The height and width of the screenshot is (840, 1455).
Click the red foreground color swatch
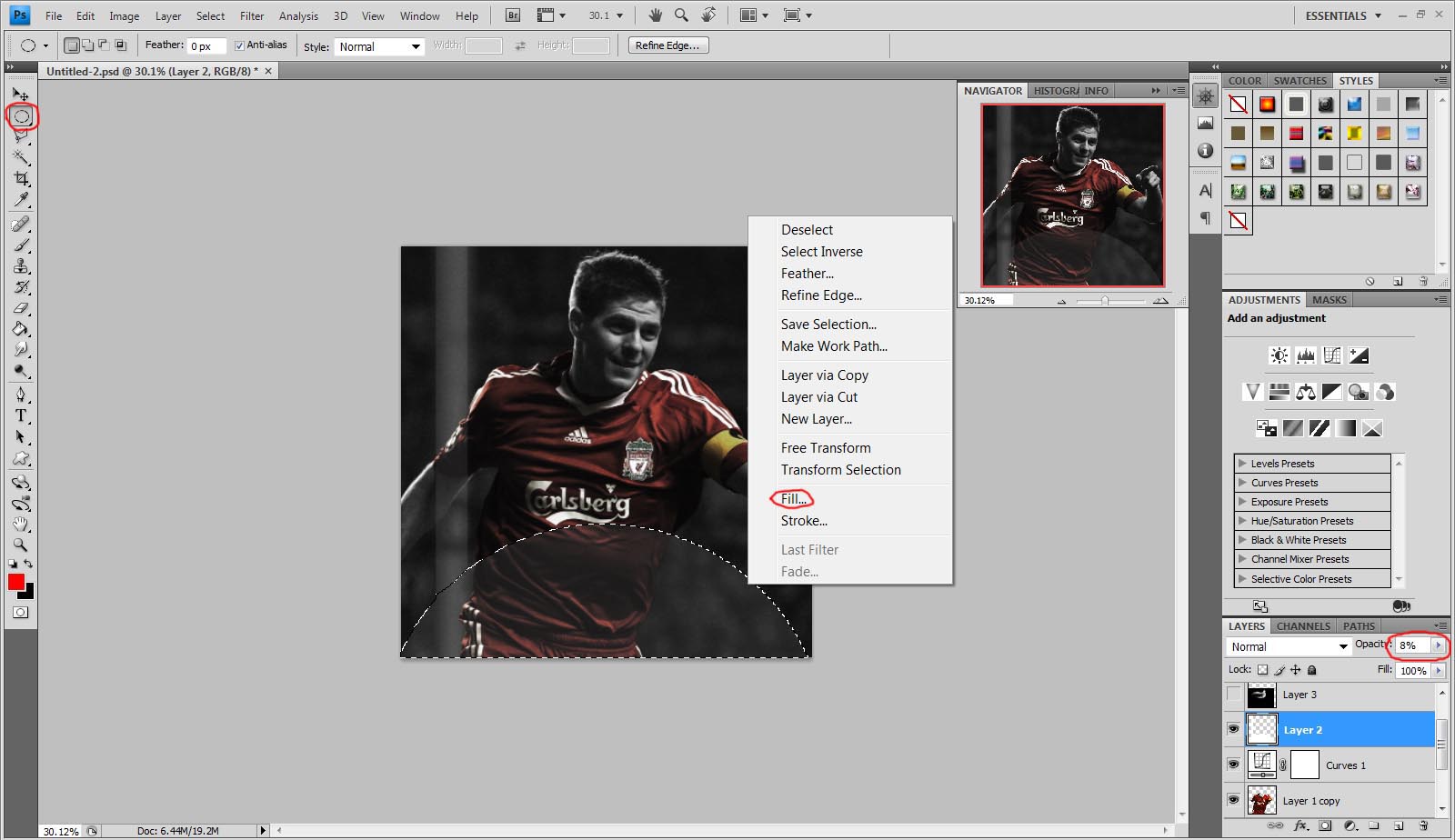coord(15,582)
